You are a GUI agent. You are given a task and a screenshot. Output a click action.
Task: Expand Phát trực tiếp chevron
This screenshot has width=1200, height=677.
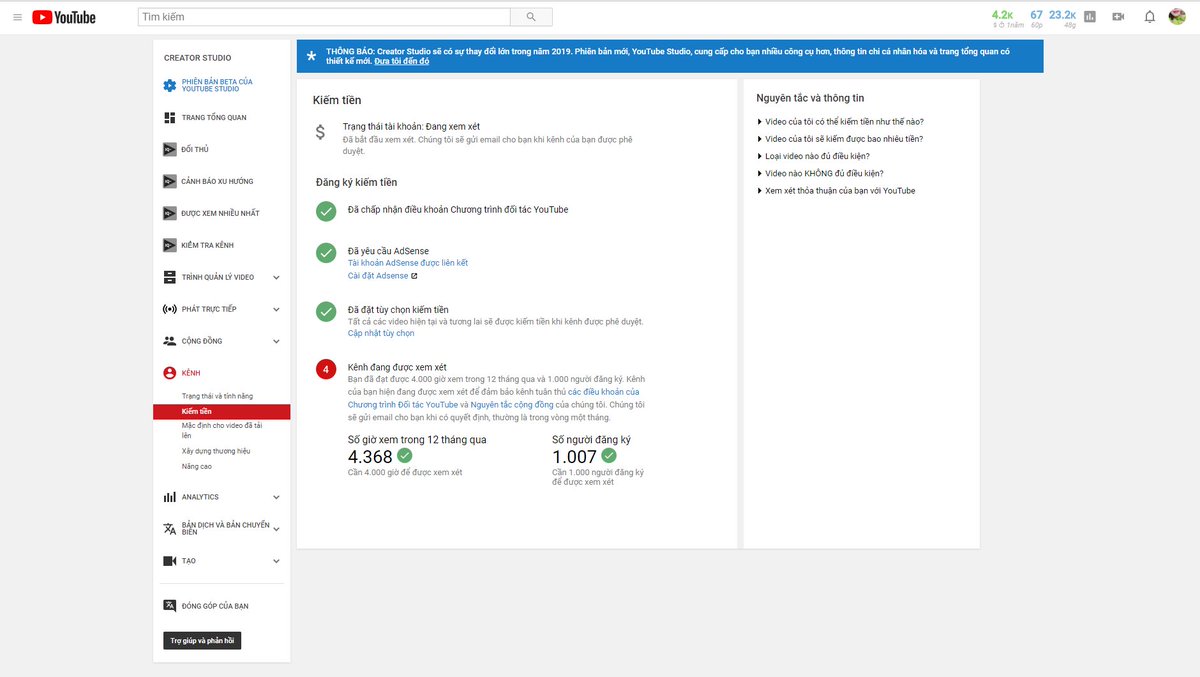(276, 309)
